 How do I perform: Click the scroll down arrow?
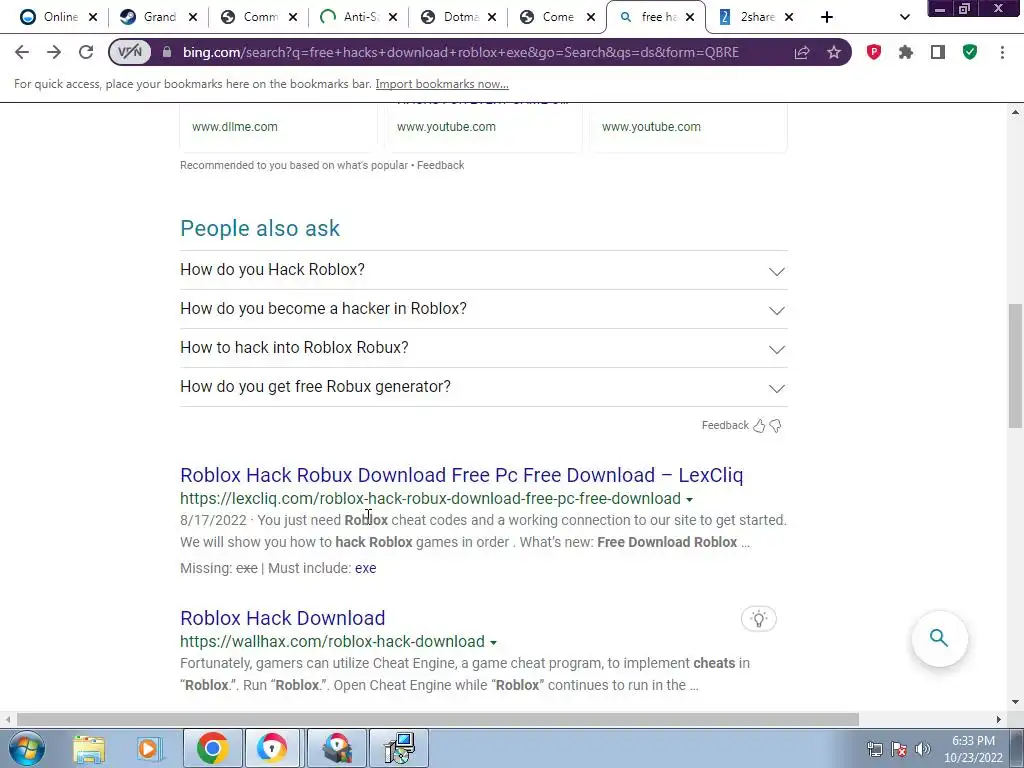(1015, 703)
